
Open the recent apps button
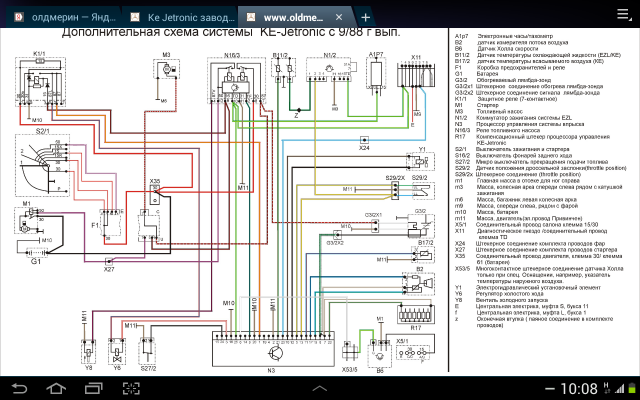coord(94,388)
